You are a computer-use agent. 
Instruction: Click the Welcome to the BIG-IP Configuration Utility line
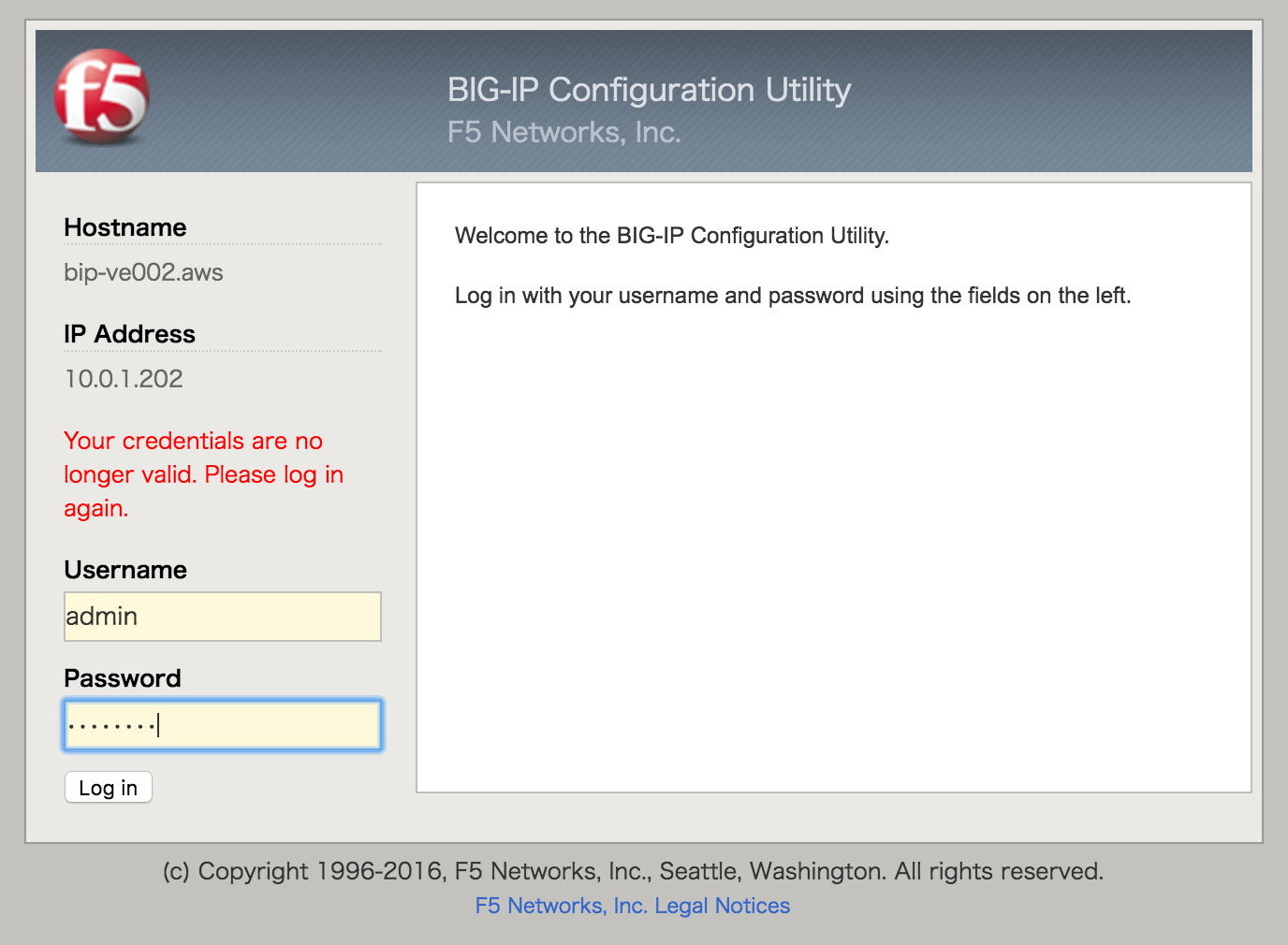coord(672,236)
